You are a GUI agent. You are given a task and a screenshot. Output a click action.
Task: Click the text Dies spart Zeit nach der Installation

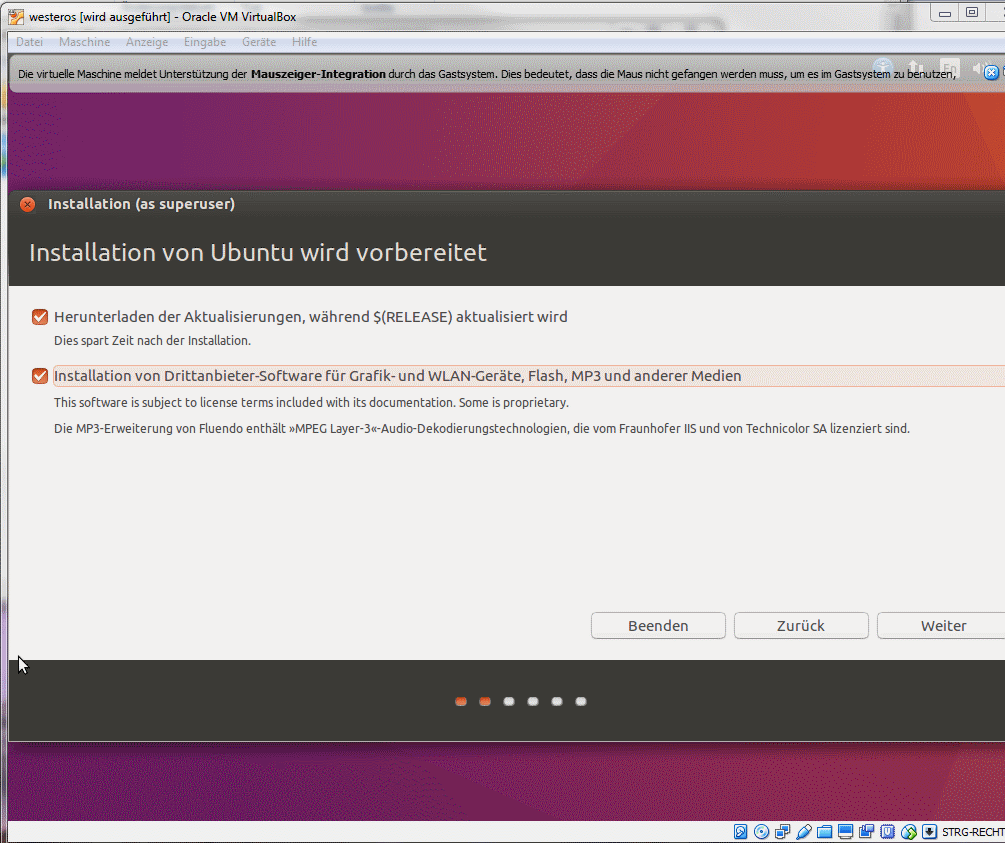pyautogui.click(x=153, y=340)
